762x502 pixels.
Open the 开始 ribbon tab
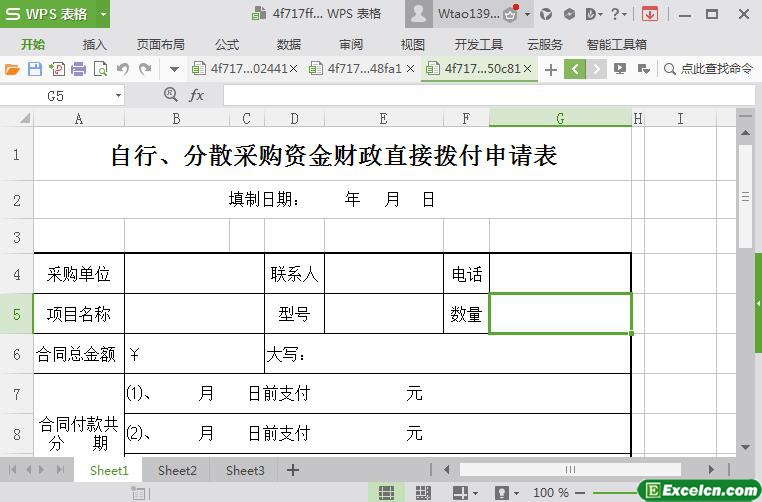click(x=33, y=45)
